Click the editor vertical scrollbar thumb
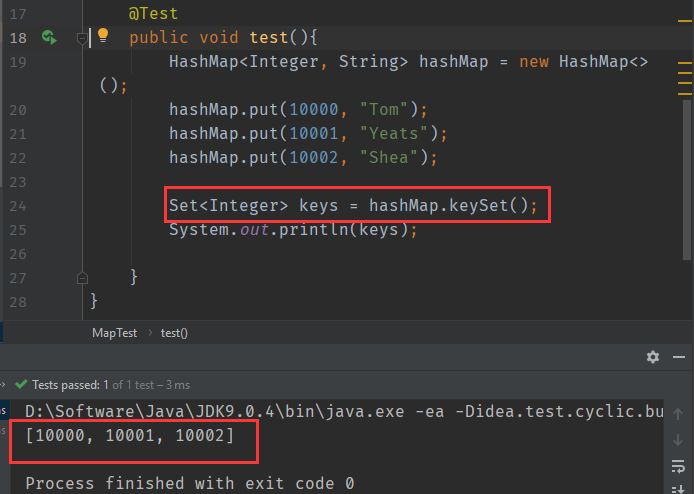694x494 pixels. pos(686,179)
